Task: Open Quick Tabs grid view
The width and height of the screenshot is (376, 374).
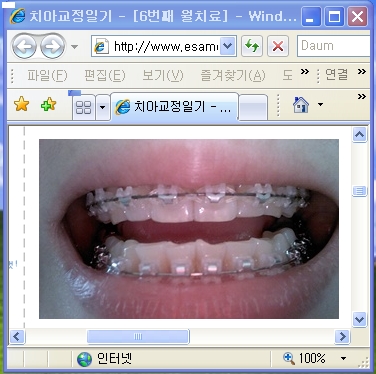Action: tap(84, 107)
